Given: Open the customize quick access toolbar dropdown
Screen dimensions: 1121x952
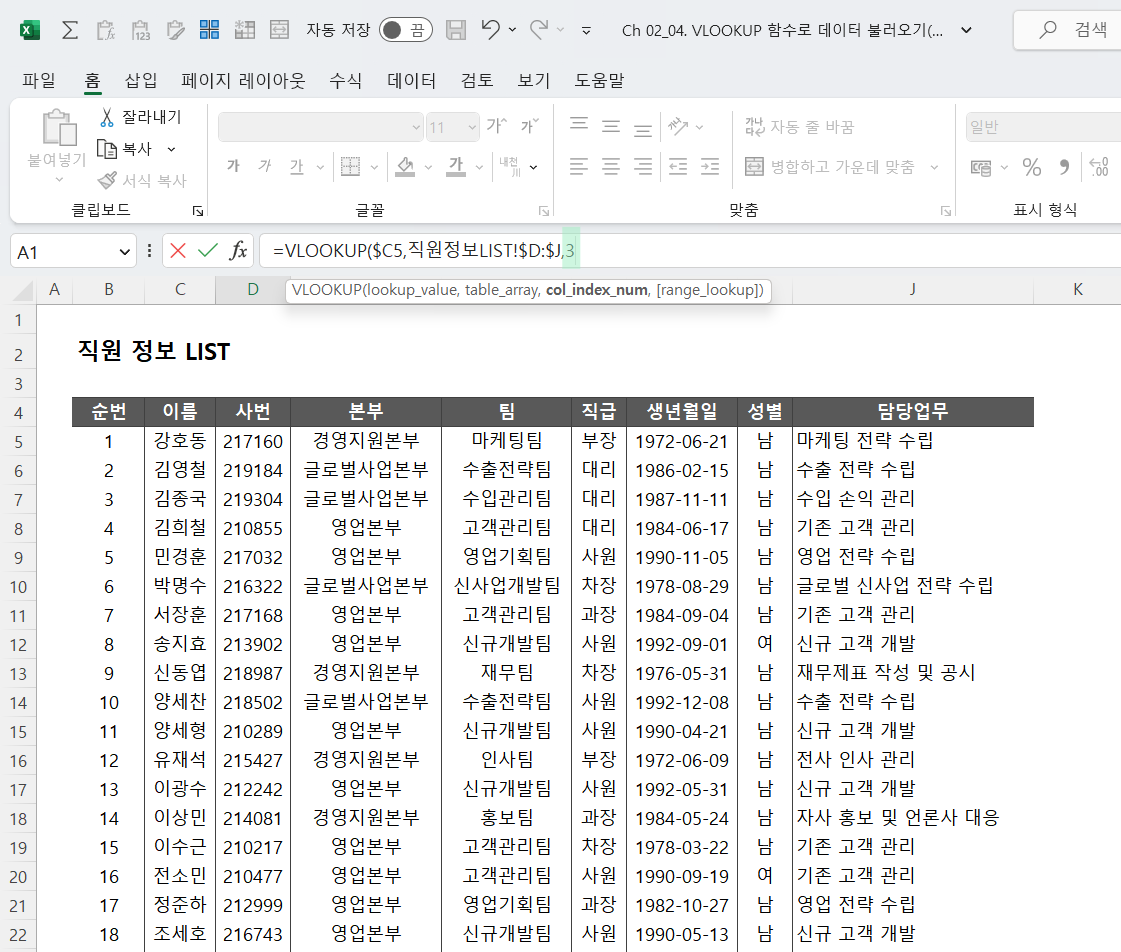Looking at the screenshot, I should coord(586,30).
